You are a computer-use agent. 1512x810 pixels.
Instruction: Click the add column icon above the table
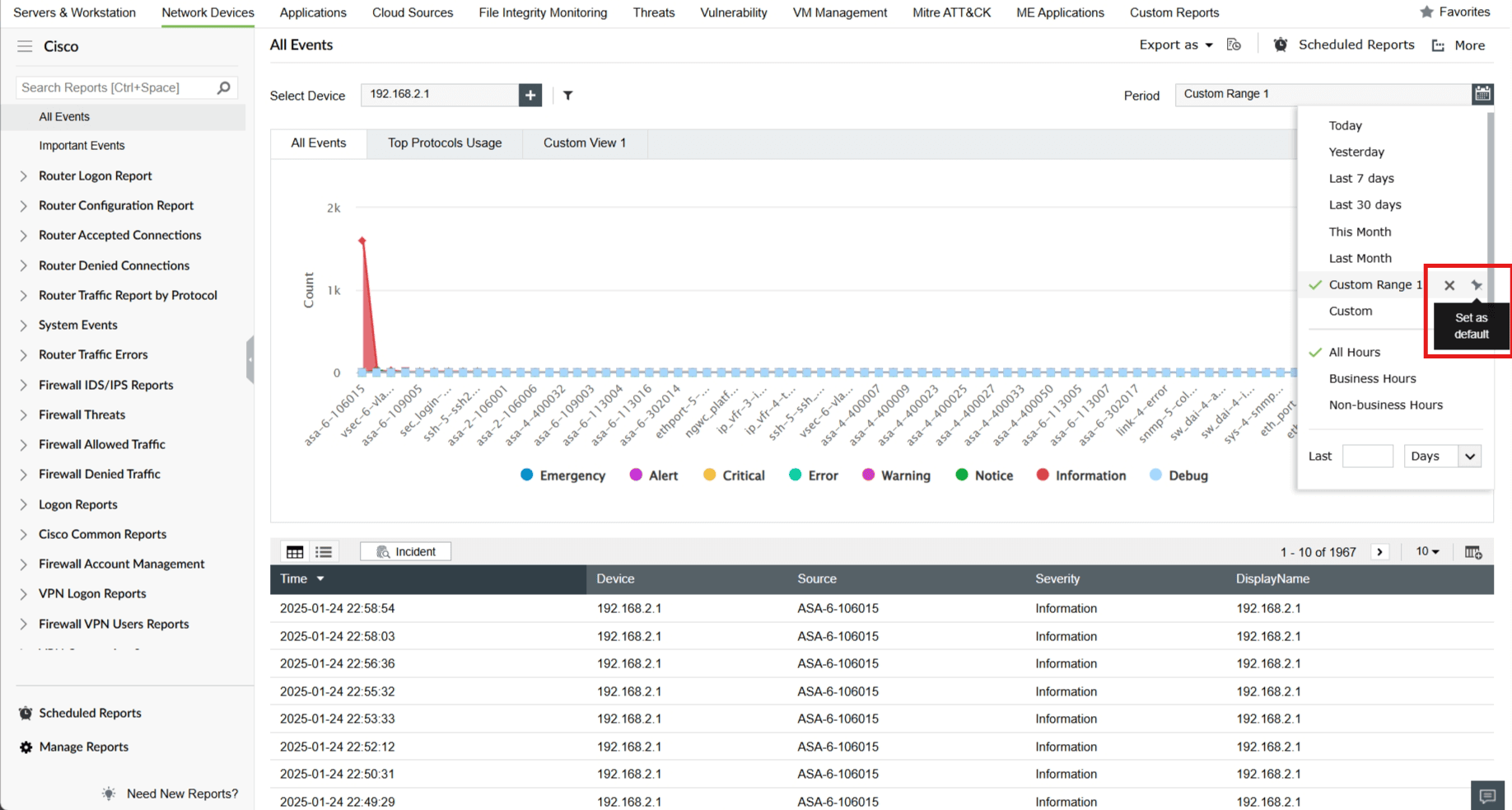(x=1474, y=551)
